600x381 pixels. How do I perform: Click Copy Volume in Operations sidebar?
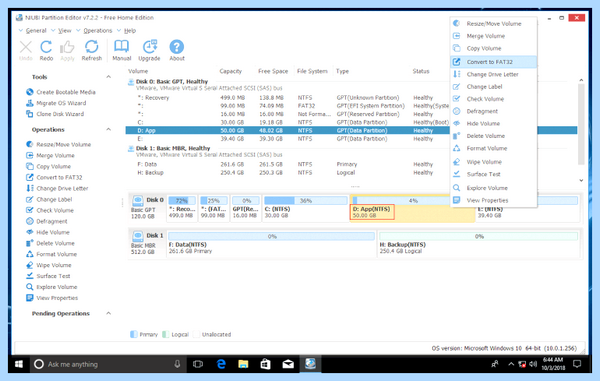point(54,166)
